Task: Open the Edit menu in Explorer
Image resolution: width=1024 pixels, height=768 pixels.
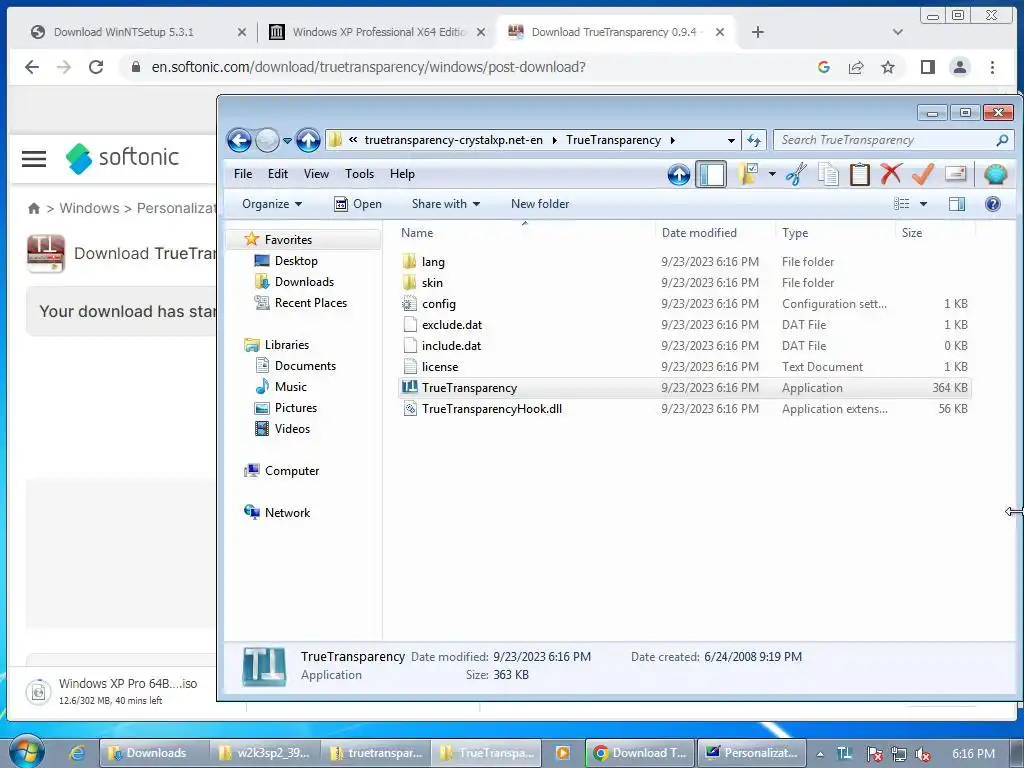Action: (x=278, y=174)
